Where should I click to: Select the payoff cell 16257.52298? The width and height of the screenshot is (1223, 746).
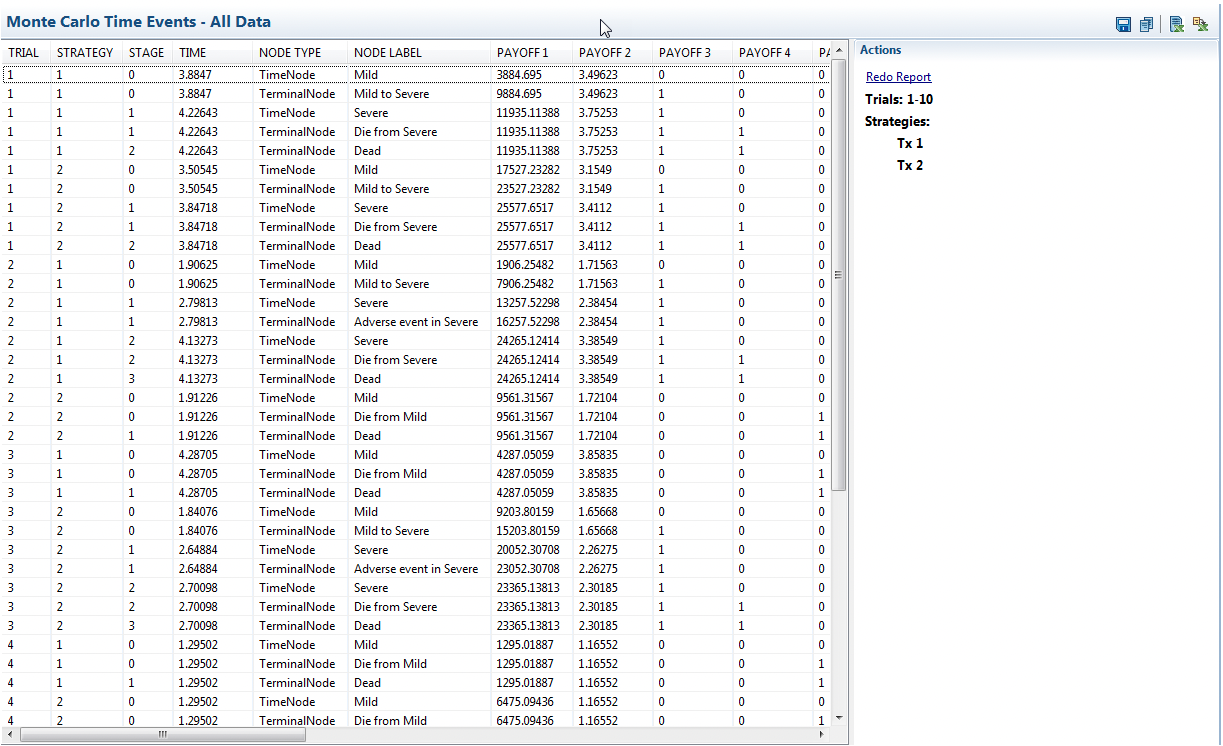(533, 322)
